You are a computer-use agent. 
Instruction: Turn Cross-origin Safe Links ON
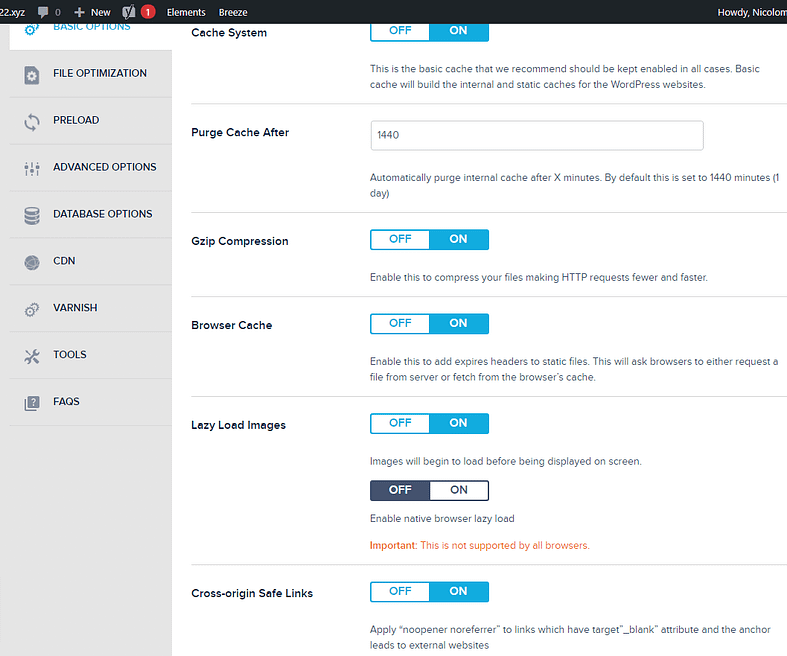tap(459, 592)
